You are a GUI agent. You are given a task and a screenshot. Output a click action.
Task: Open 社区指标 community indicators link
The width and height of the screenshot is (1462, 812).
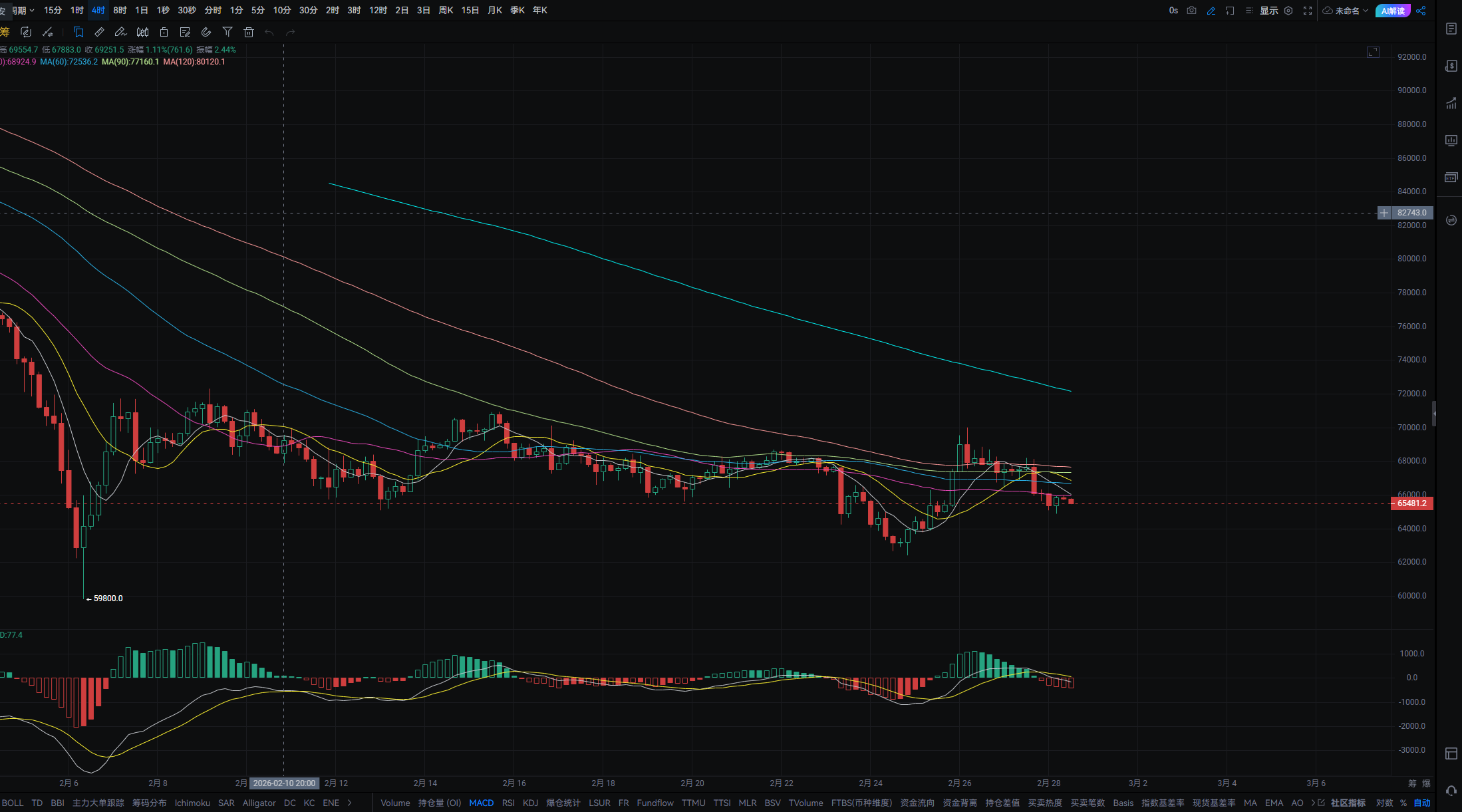coord(1347,803)
